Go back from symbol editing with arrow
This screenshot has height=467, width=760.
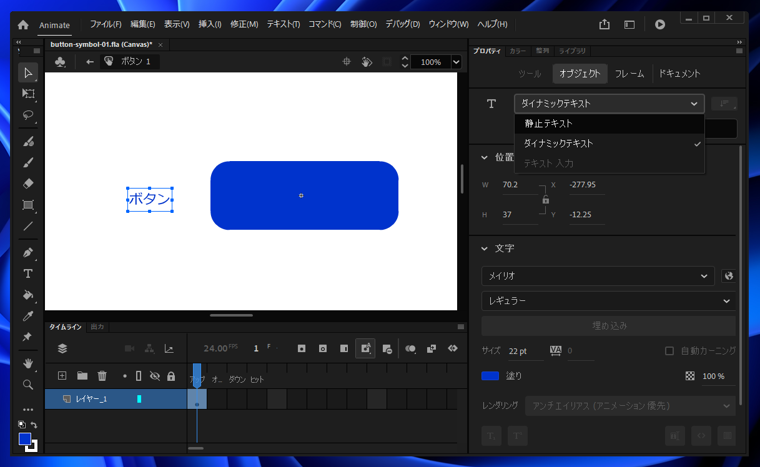(89, 62)
